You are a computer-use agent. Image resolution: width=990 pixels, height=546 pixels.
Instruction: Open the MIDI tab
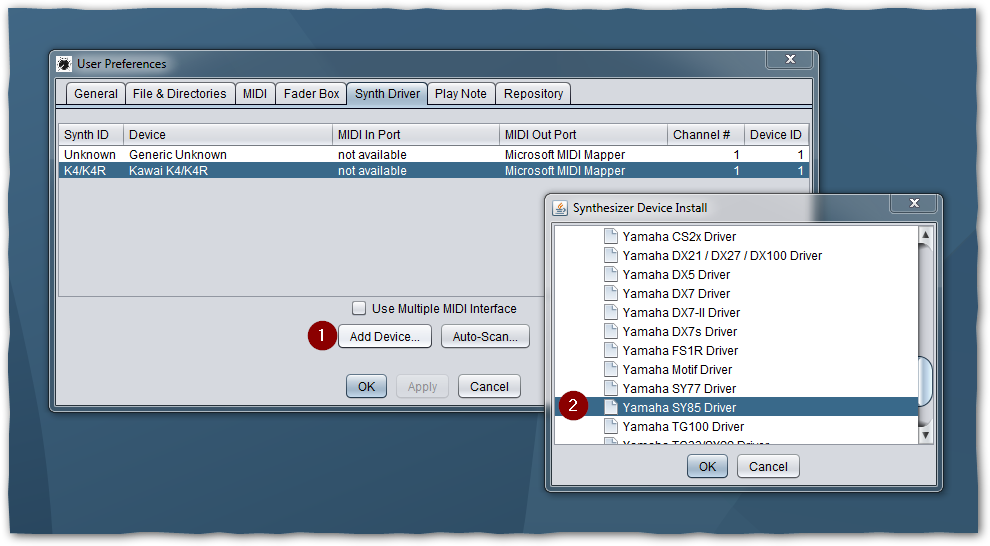click(x=254, y=93)
